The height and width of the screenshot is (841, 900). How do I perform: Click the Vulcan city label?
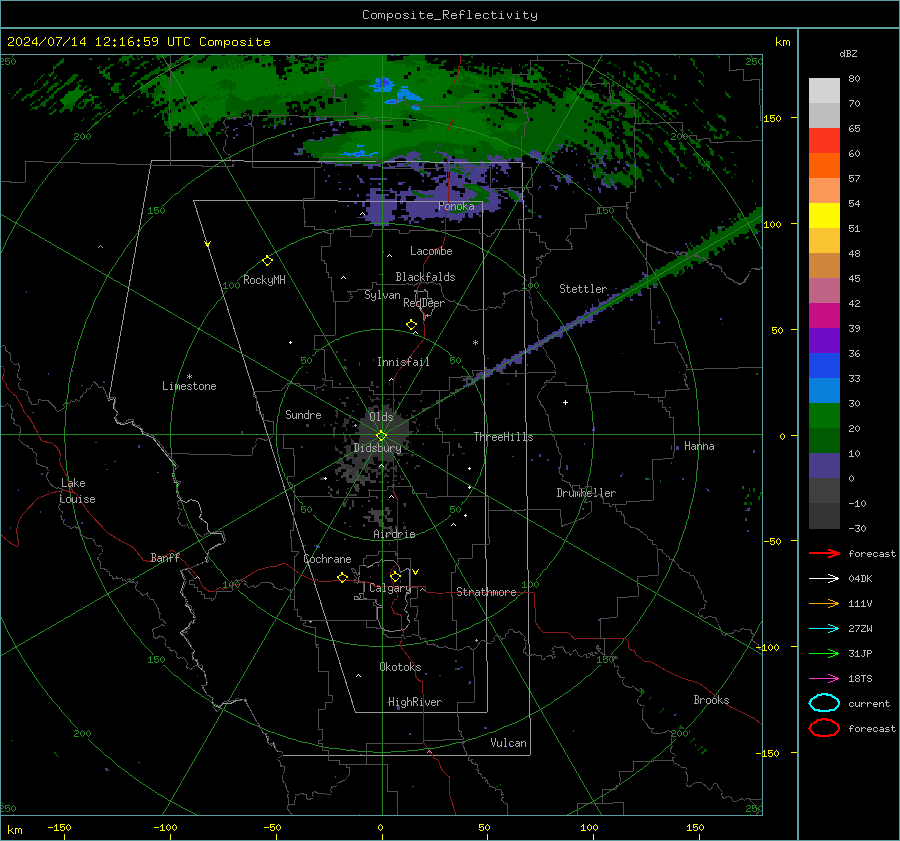point(508,743)
